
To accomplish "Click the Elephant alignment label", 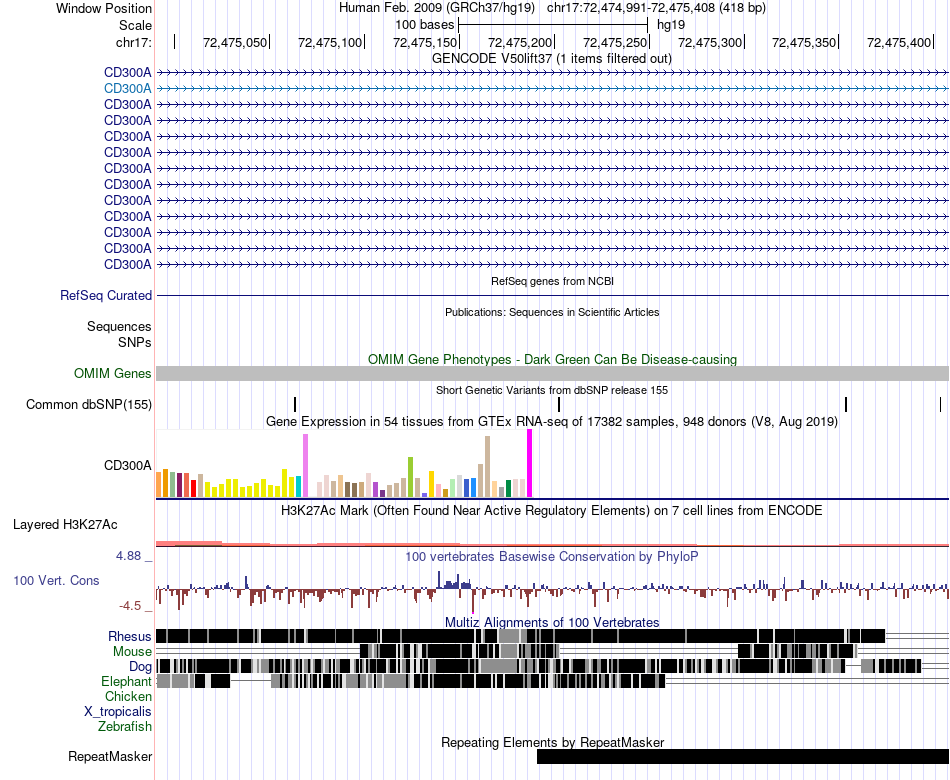I will pos(126,682).
